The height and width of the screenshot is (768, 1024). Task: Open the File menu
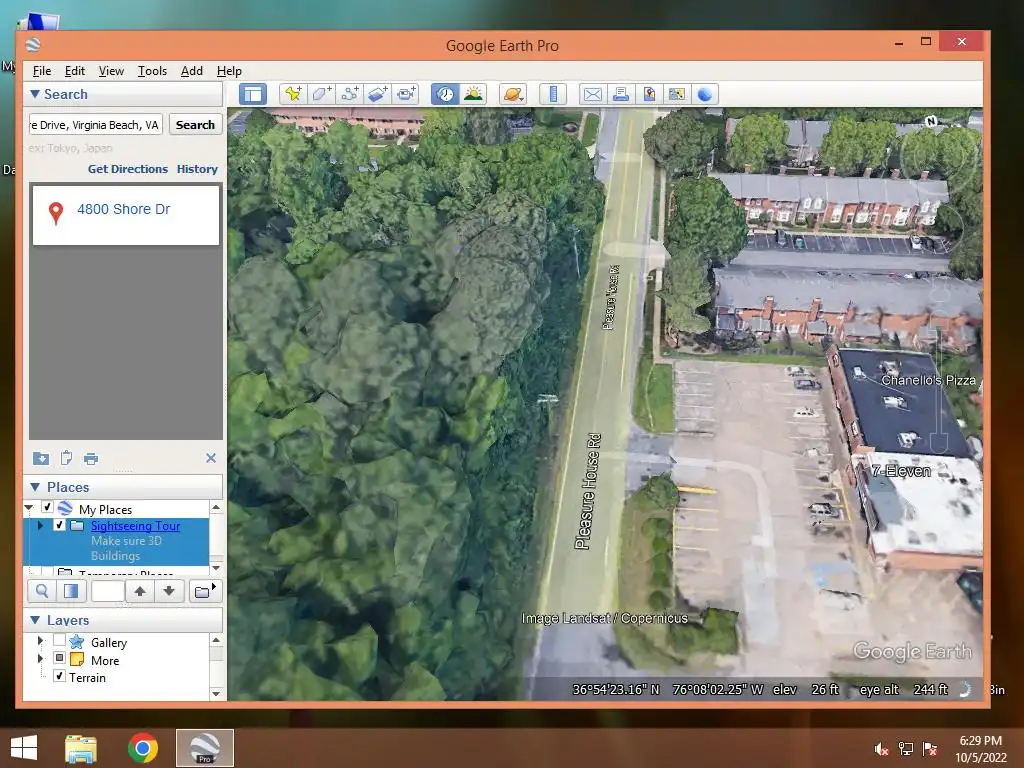pyautogui.click(x=42, y=71)
